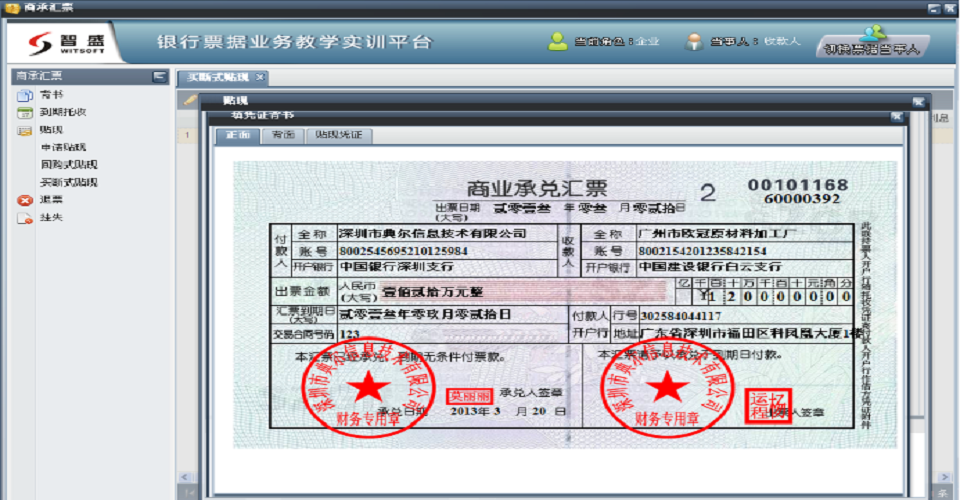The width and height of the screenshot is (960, 500).
Task: Click the app icon in the title bar
Action: point(12,8)
